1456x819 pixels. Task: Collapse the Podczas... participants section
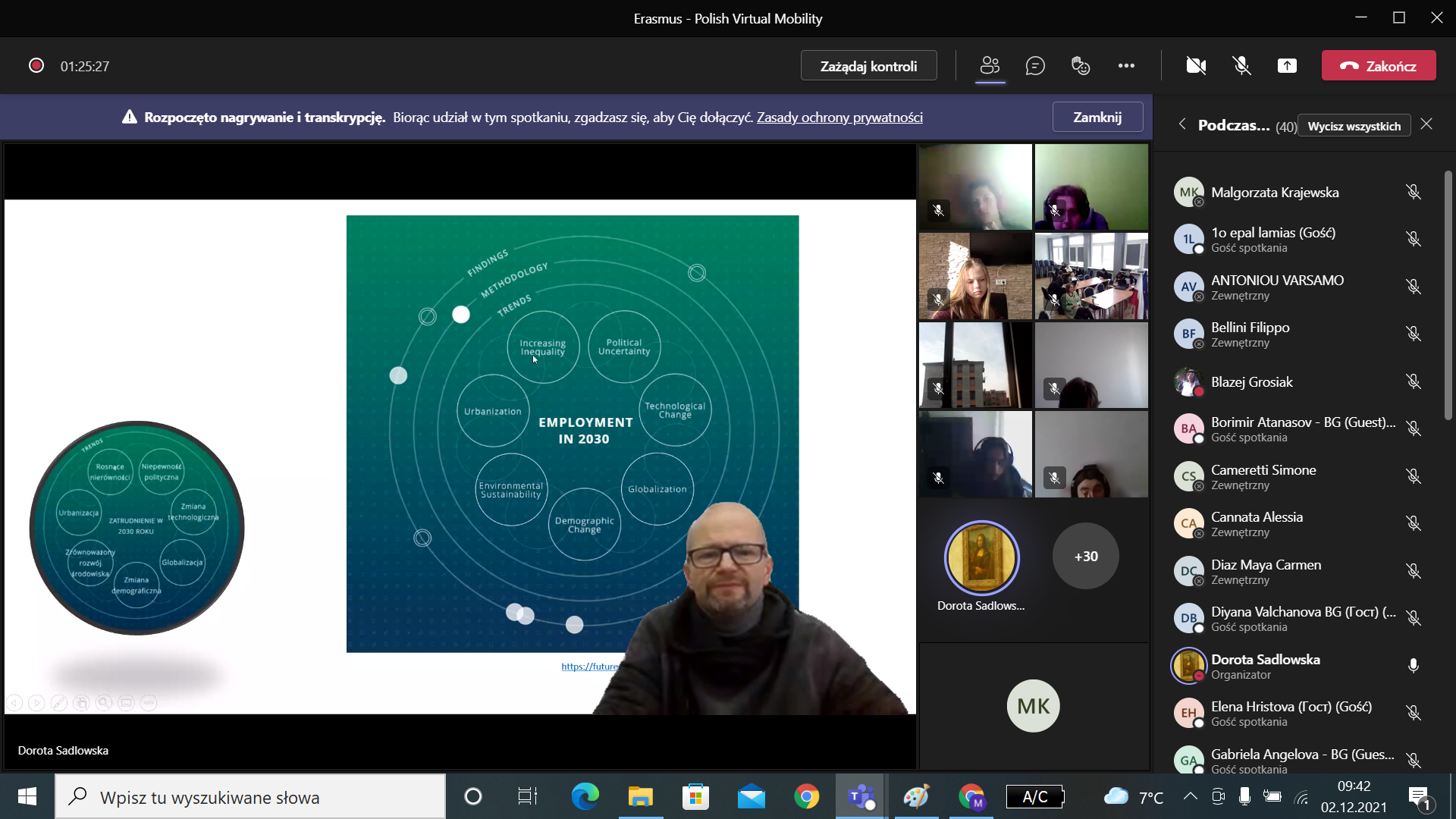[1182, 124]
